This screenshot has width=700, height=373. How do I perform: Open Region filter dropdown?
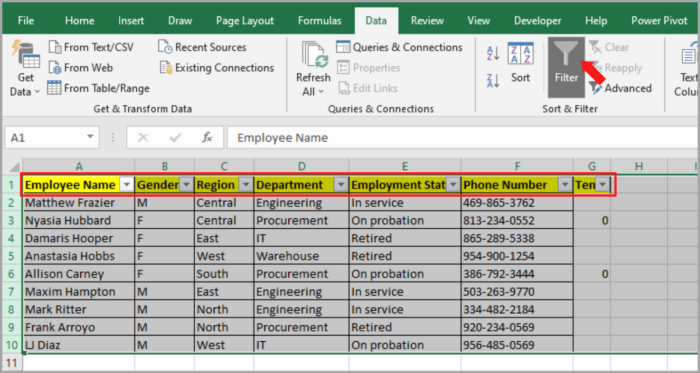tap(246, 185)
